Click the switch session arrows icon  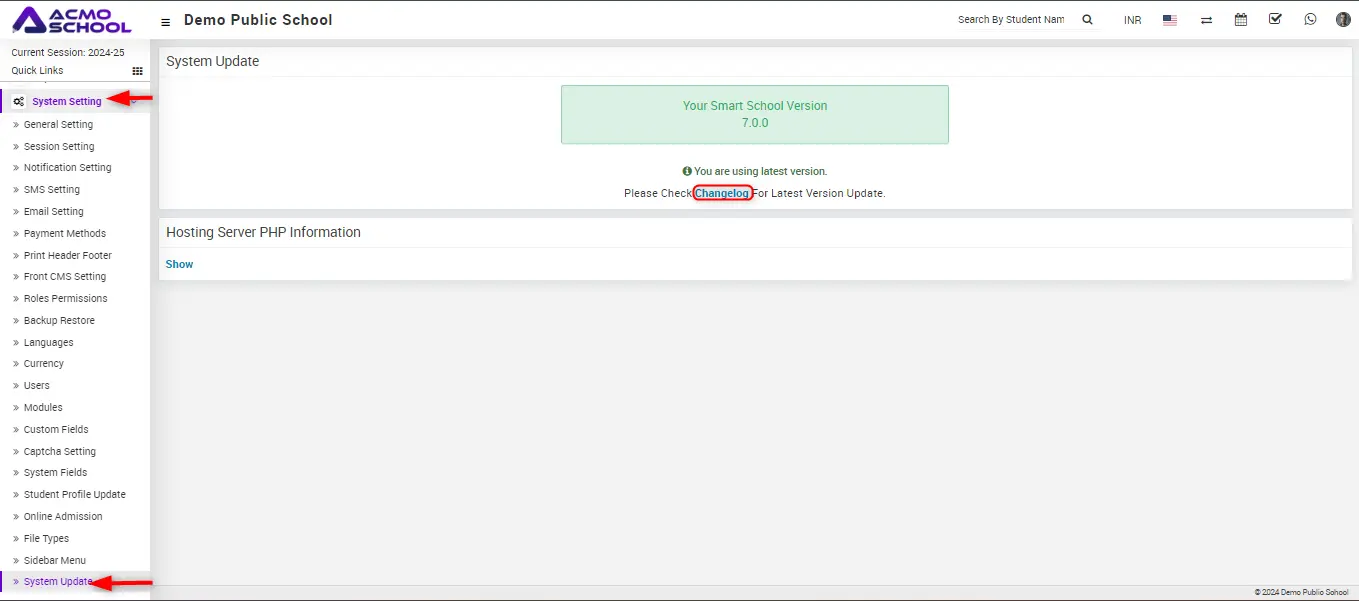pyautogui.click(x=1206, y=20)
